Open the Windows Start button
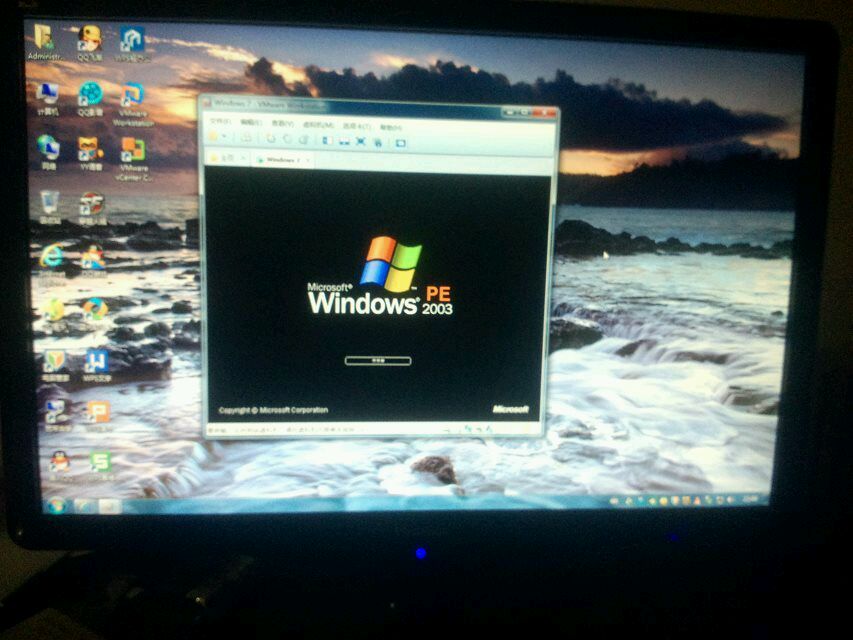Viewport: 853px width, 640px height. click(56, 506)
